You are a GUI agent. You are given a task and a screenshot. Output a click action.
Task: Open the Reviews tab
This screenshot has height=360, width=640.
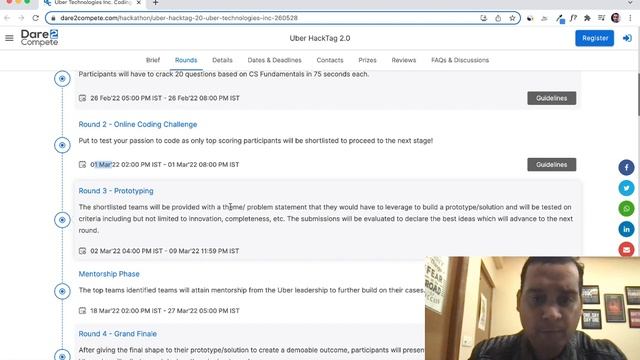point(404,60)
